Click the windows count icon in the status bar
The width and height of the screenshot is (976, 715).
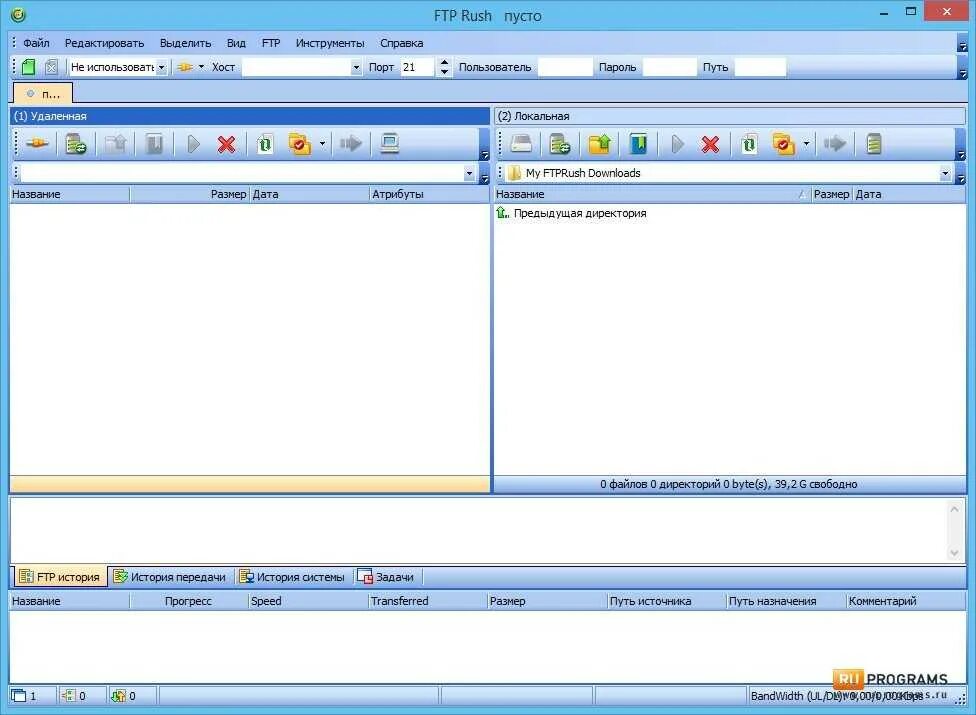[19, 696]
